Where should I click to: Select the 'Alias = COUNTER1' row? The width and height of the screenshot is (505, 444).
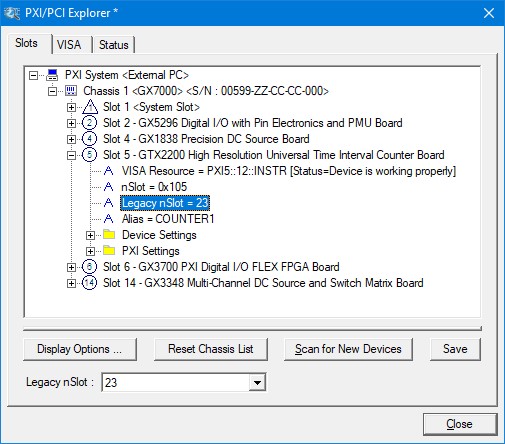(x=168, y=219)
